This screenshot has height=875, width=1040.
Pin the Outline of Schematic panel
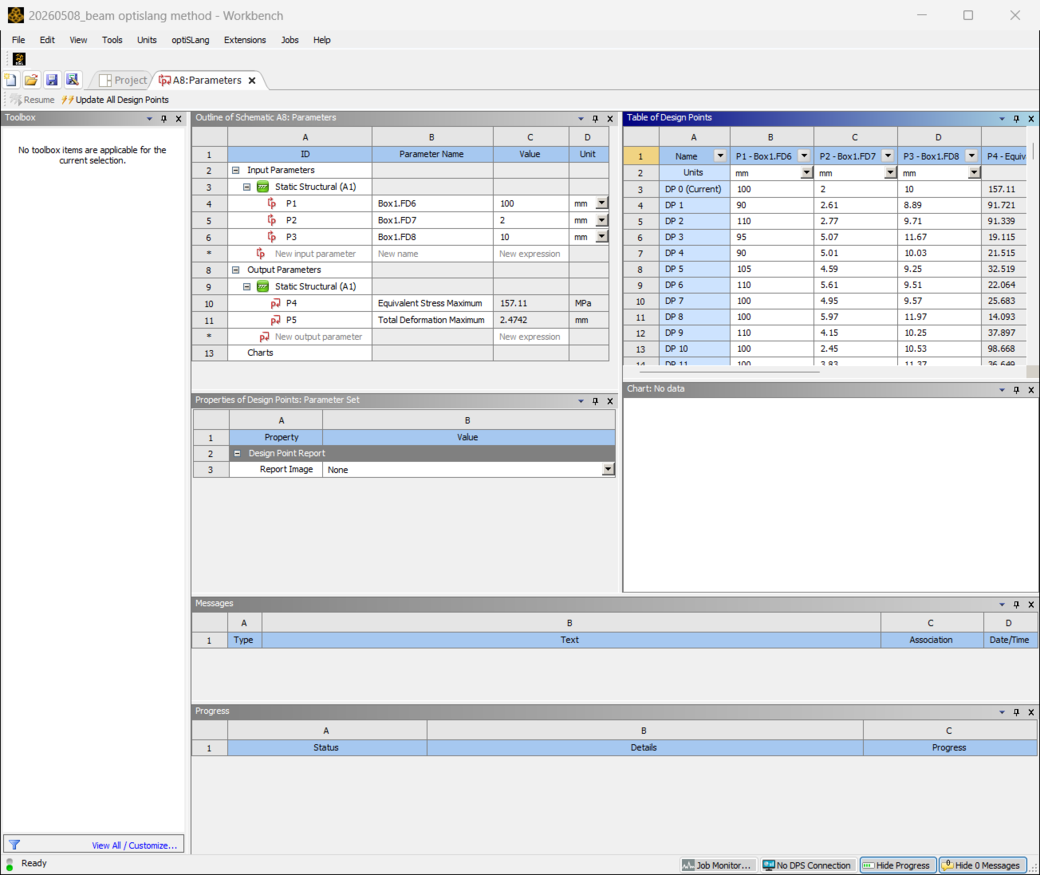pyautogui.click(x=595, y=119)
